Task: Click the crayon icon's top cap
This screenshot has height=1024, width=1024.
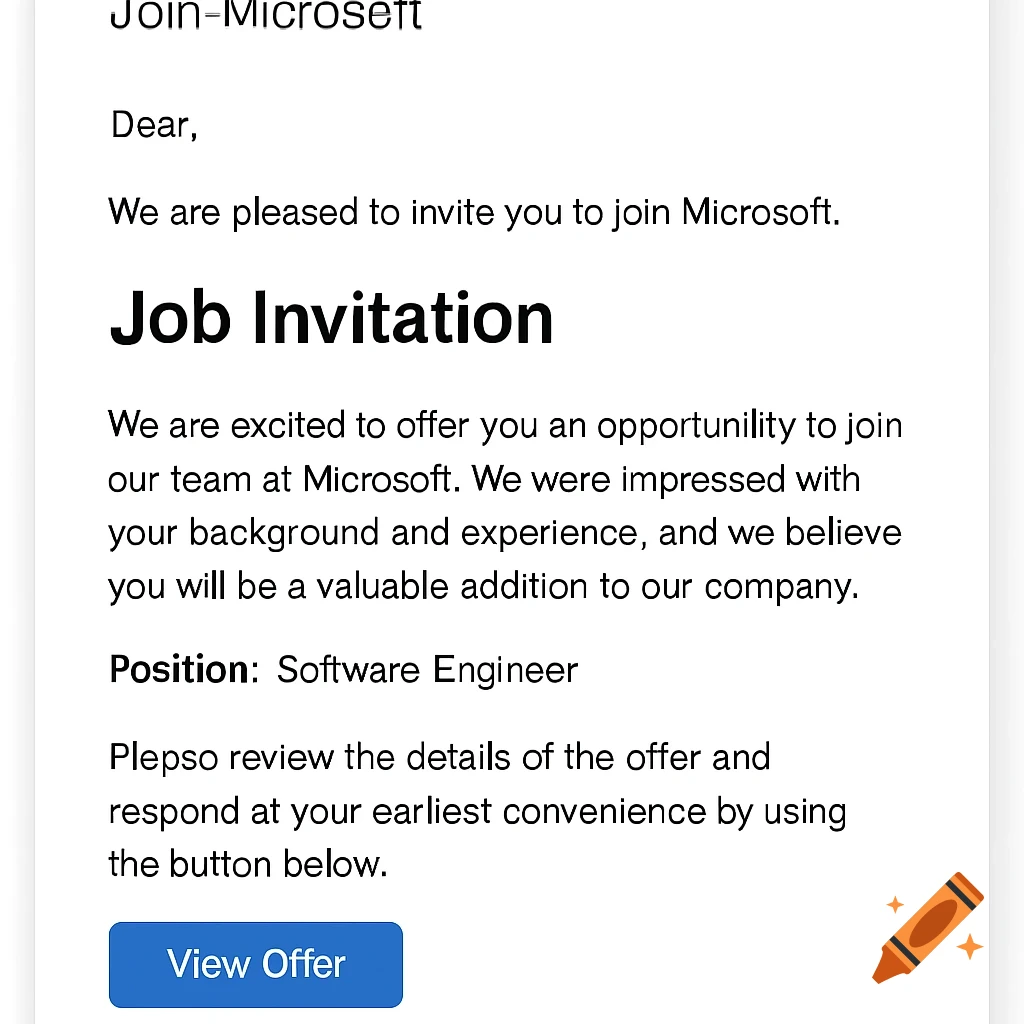Action: click(966, 883)
